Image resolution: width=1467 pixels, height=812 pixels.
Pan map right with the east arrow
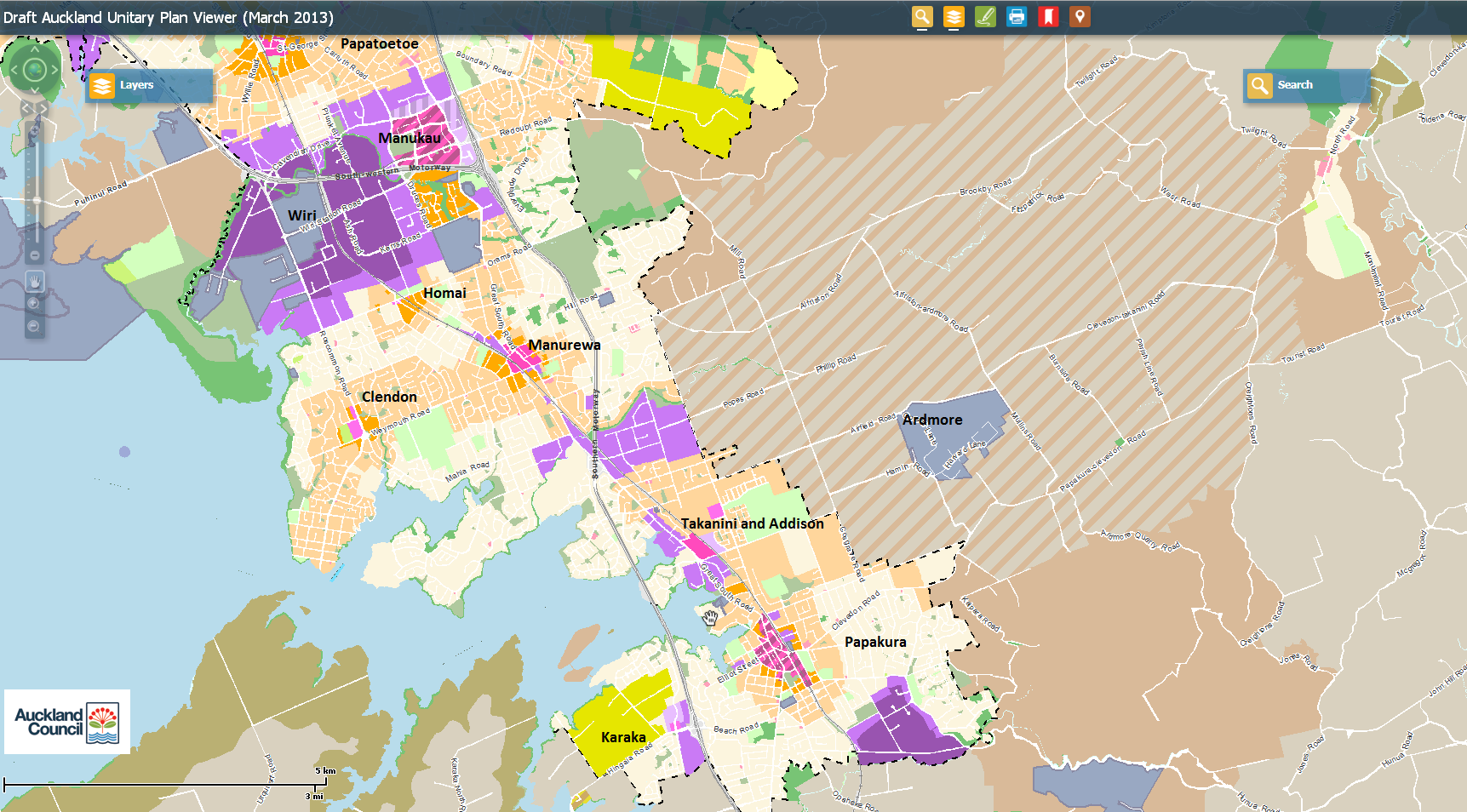pyautogui.click(x=54, y=70)
